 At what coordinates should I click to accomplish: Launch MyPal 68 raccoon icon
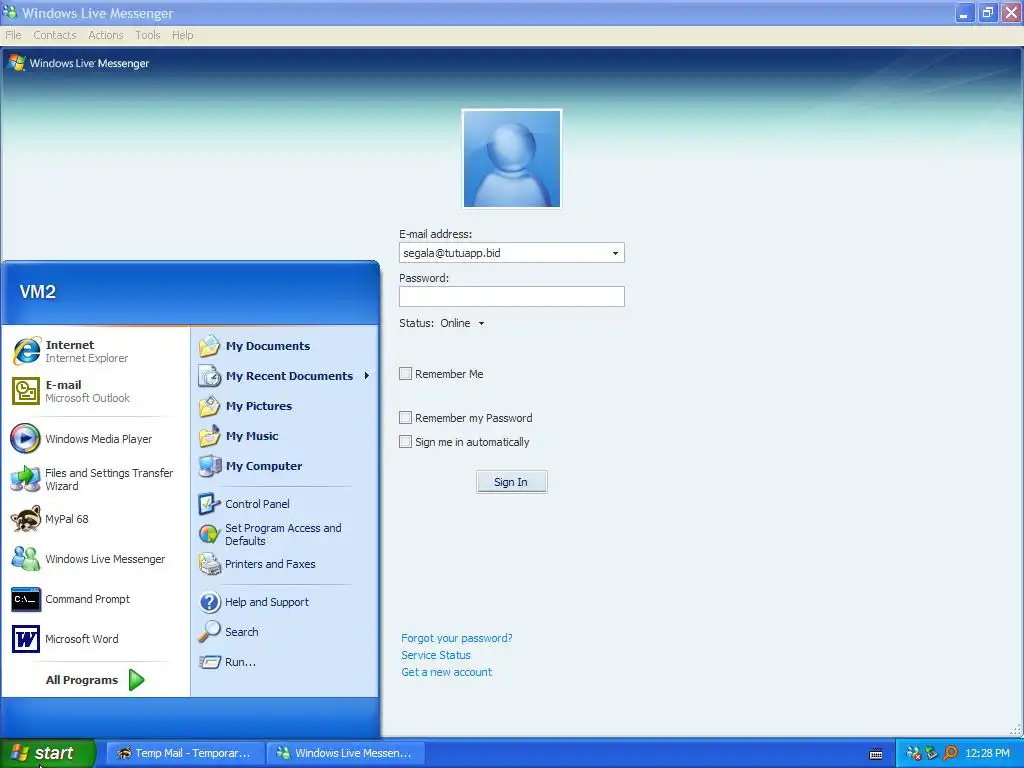[x=25, y=519]
